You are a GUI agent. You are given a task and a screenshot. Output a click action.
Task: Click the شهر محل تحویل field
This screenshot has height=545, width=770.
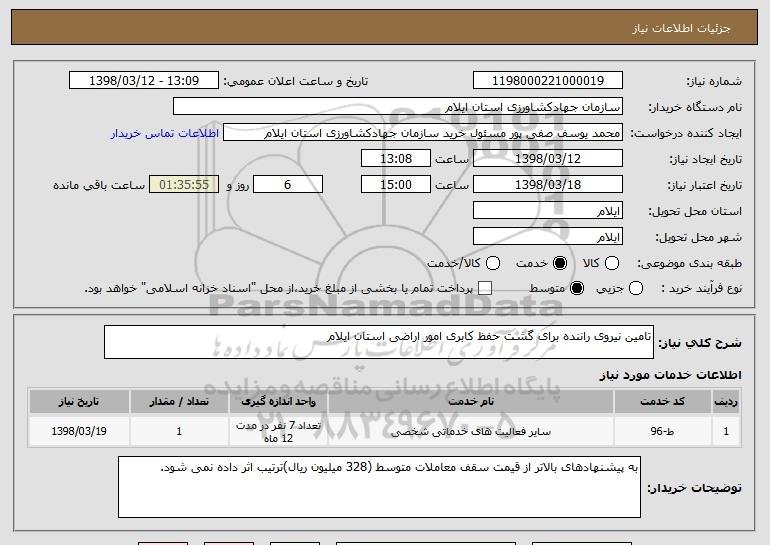coord(548,237)
